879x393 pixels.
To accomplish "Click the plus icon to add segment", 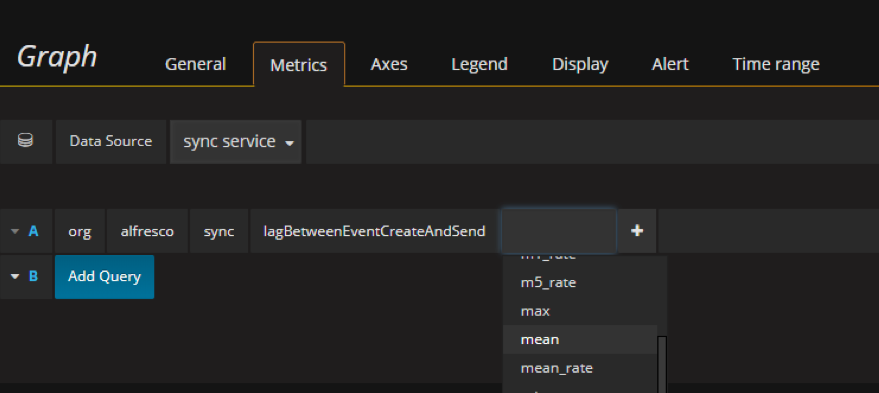I will [637, 230].
